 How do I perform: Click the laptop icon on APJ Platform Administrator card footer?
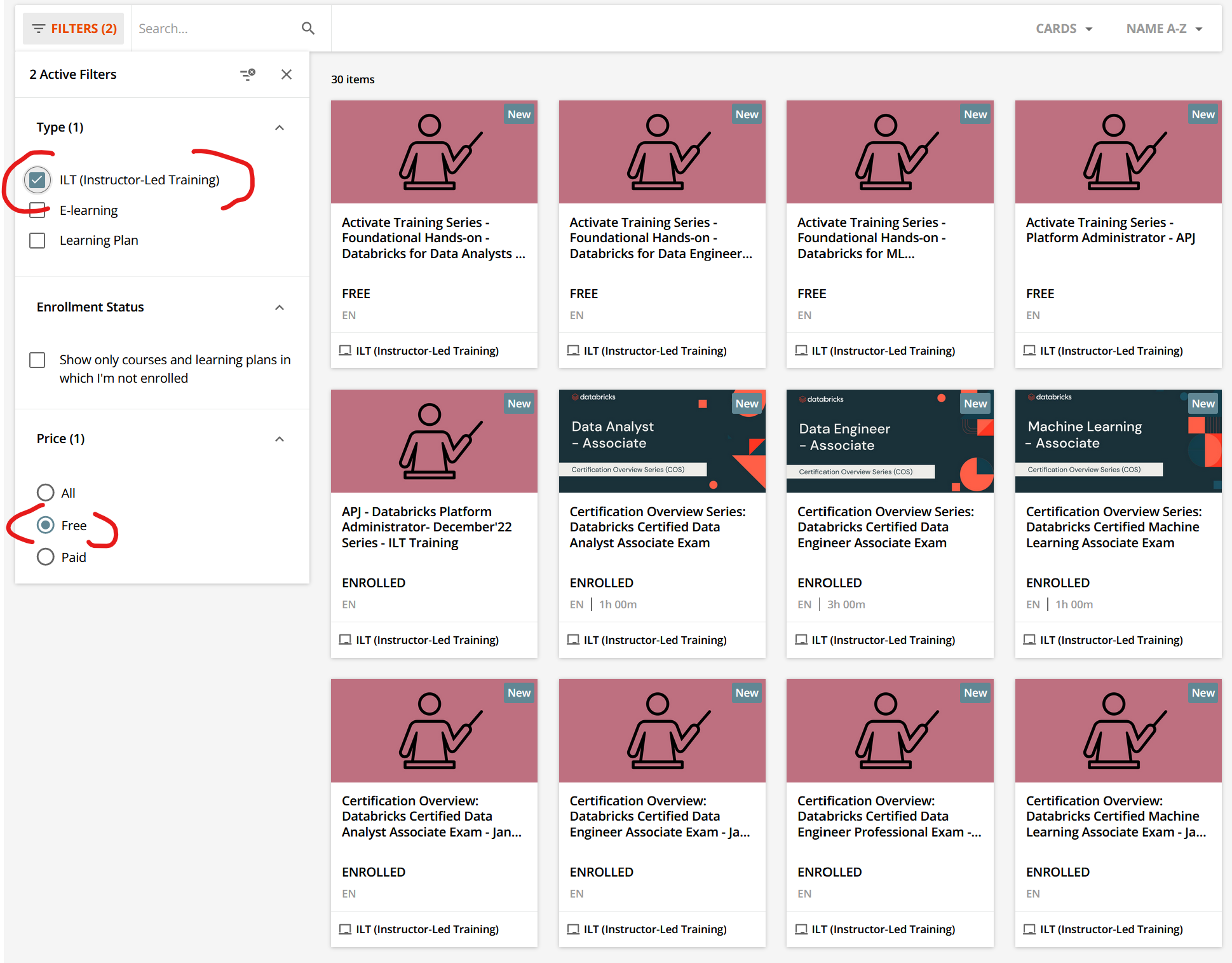coord(345,639)
